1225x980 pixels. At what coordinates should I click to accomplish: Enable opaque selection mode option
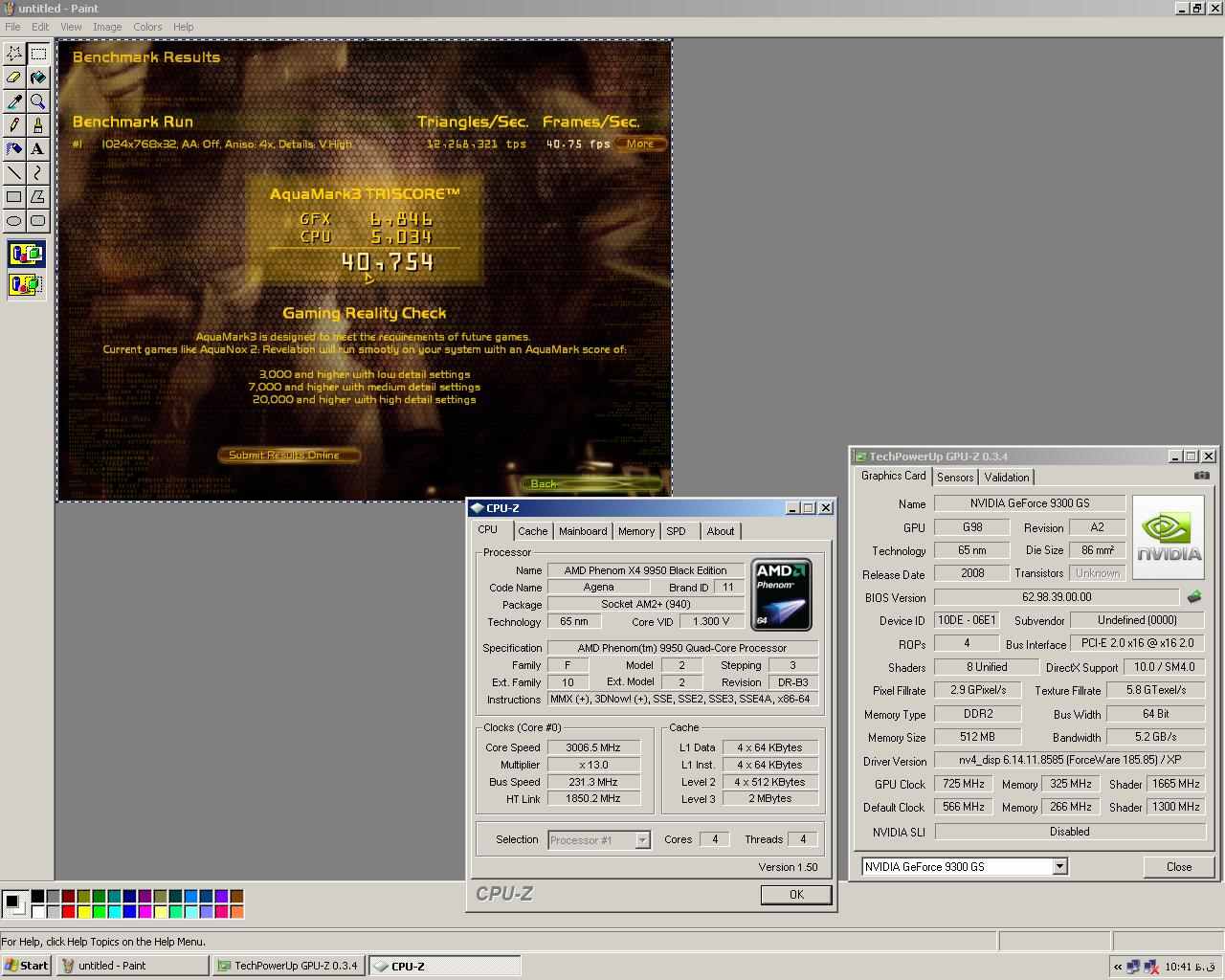click(26, 255)
